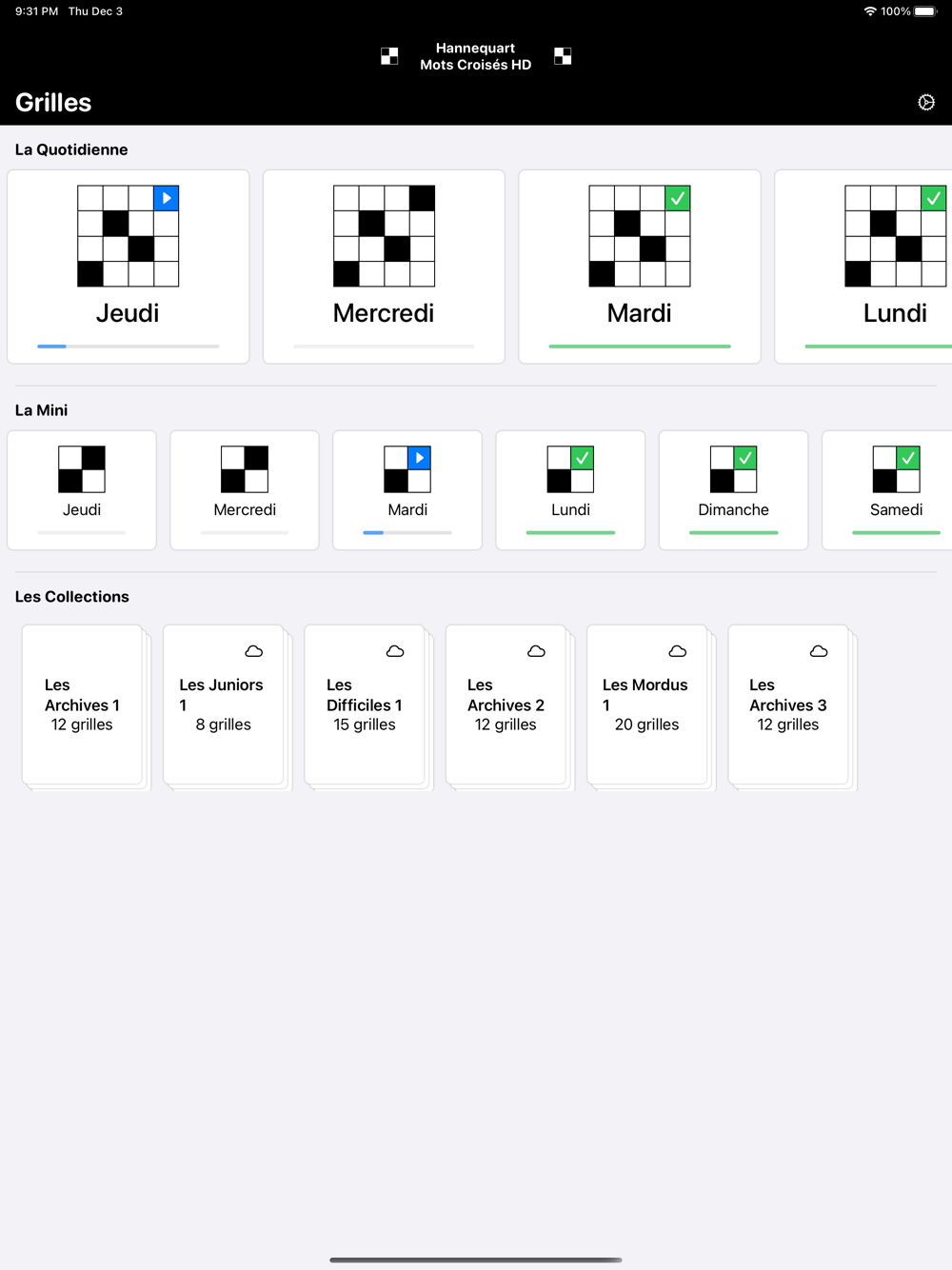952x1270 pixels.
Task: Tap the home indicator bar at bottom
Action: [x=476, y=1260]
